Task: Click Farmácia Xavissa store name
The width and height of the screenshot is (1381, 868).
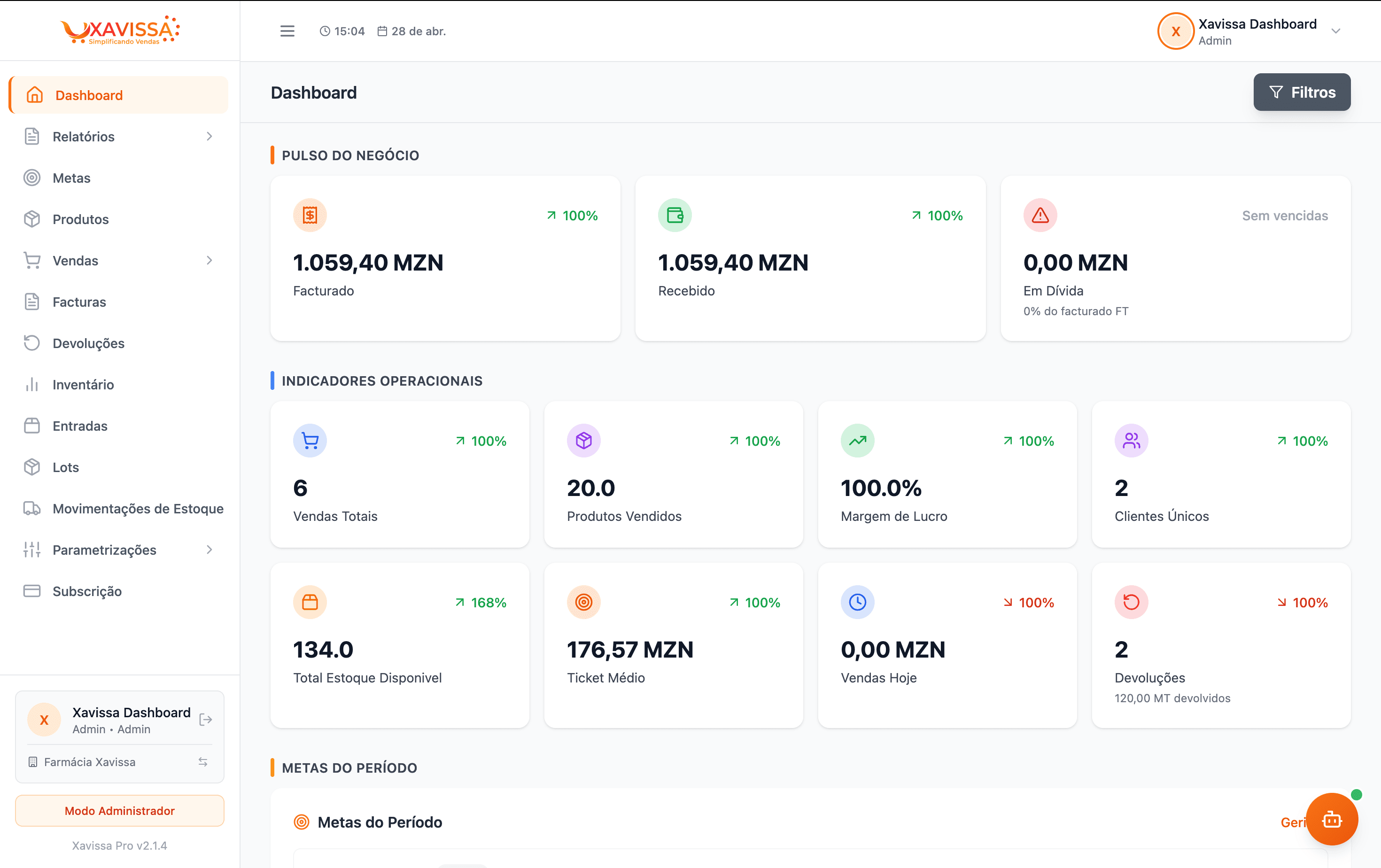Action: (89, 762)
